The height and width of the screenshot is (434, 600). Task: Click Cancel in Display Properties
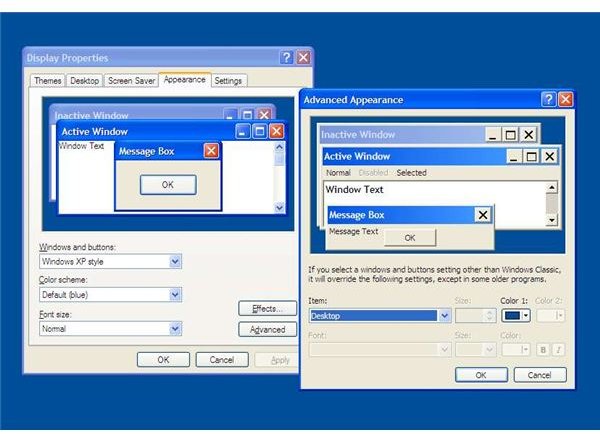coord(222,360)
